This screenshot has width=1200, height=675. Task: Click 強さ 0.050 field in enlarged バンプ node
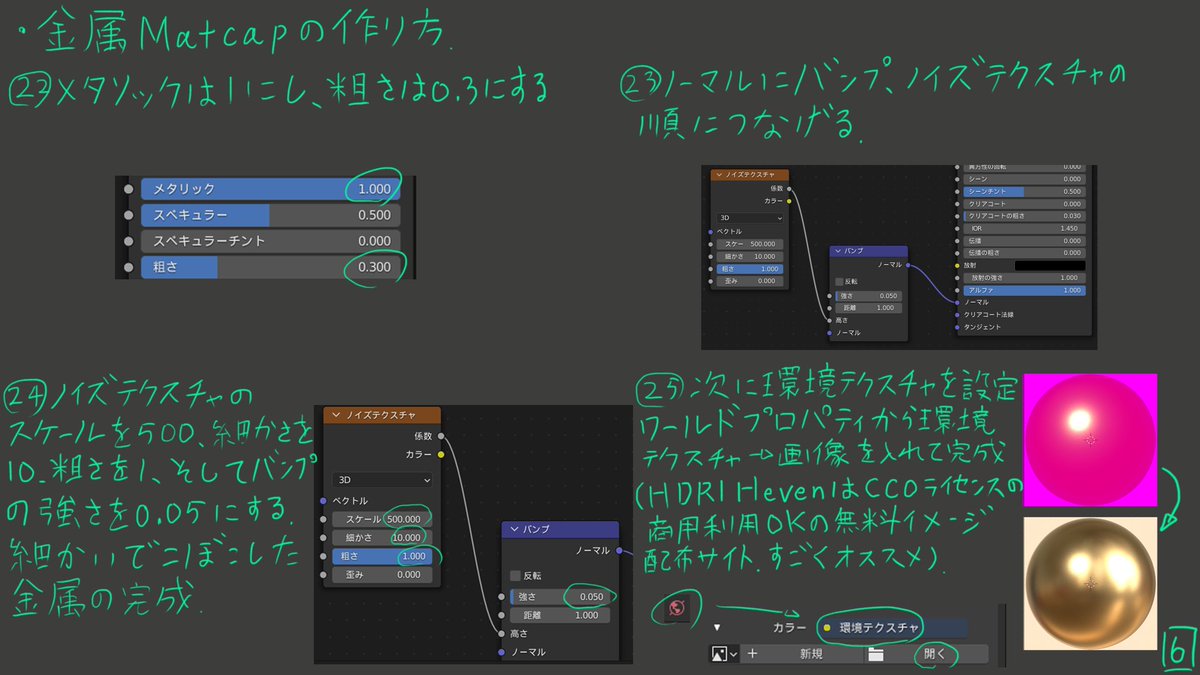click(560, 597)
